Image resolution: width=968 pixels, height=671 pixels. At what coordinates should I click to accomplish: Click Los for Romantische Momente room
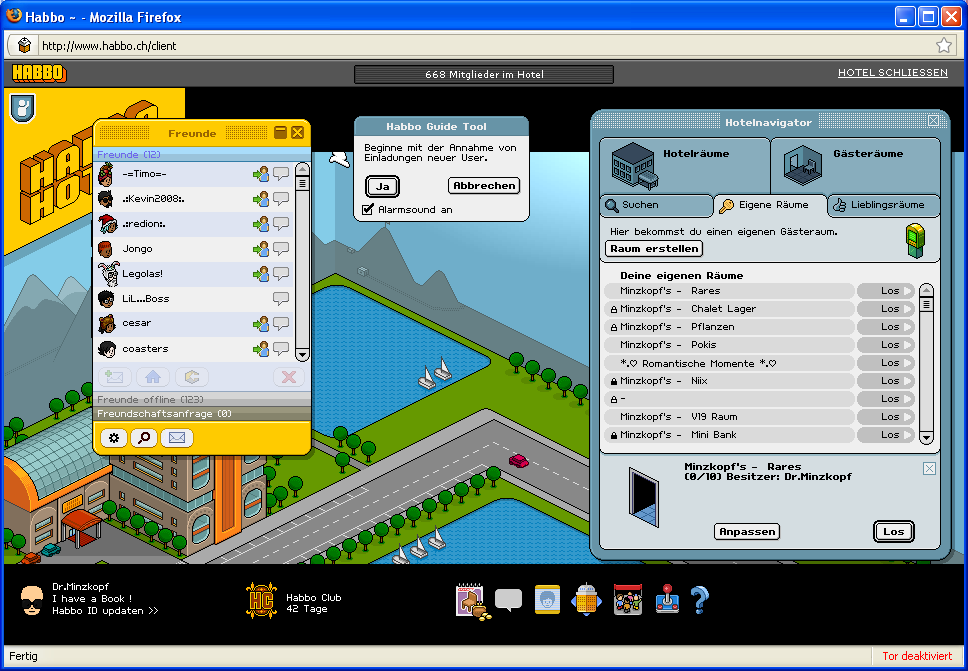click(x=886, y=363)
